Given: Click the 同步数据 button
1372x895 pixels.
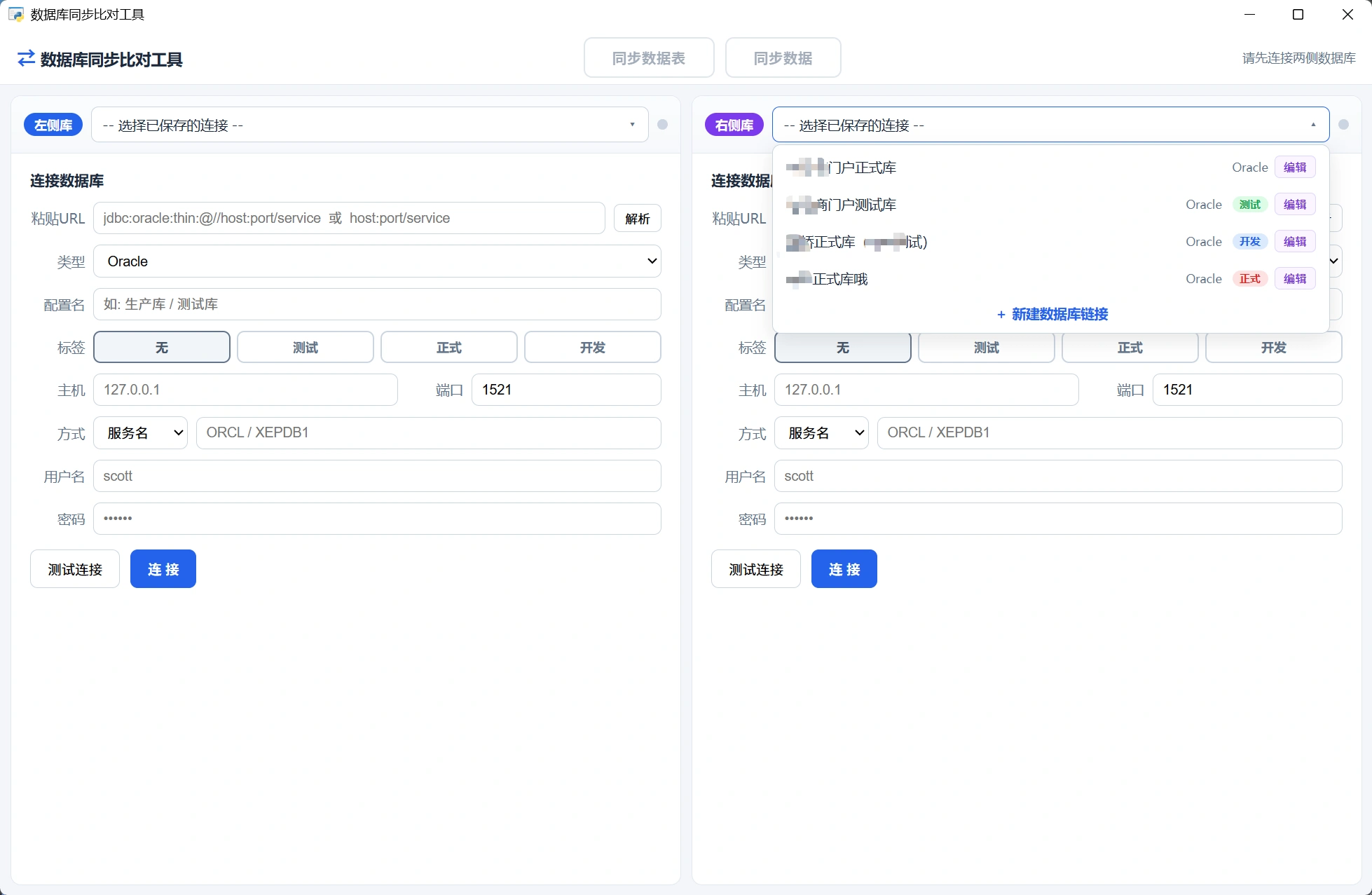Looking at the screenshot, I should [783, 58].
